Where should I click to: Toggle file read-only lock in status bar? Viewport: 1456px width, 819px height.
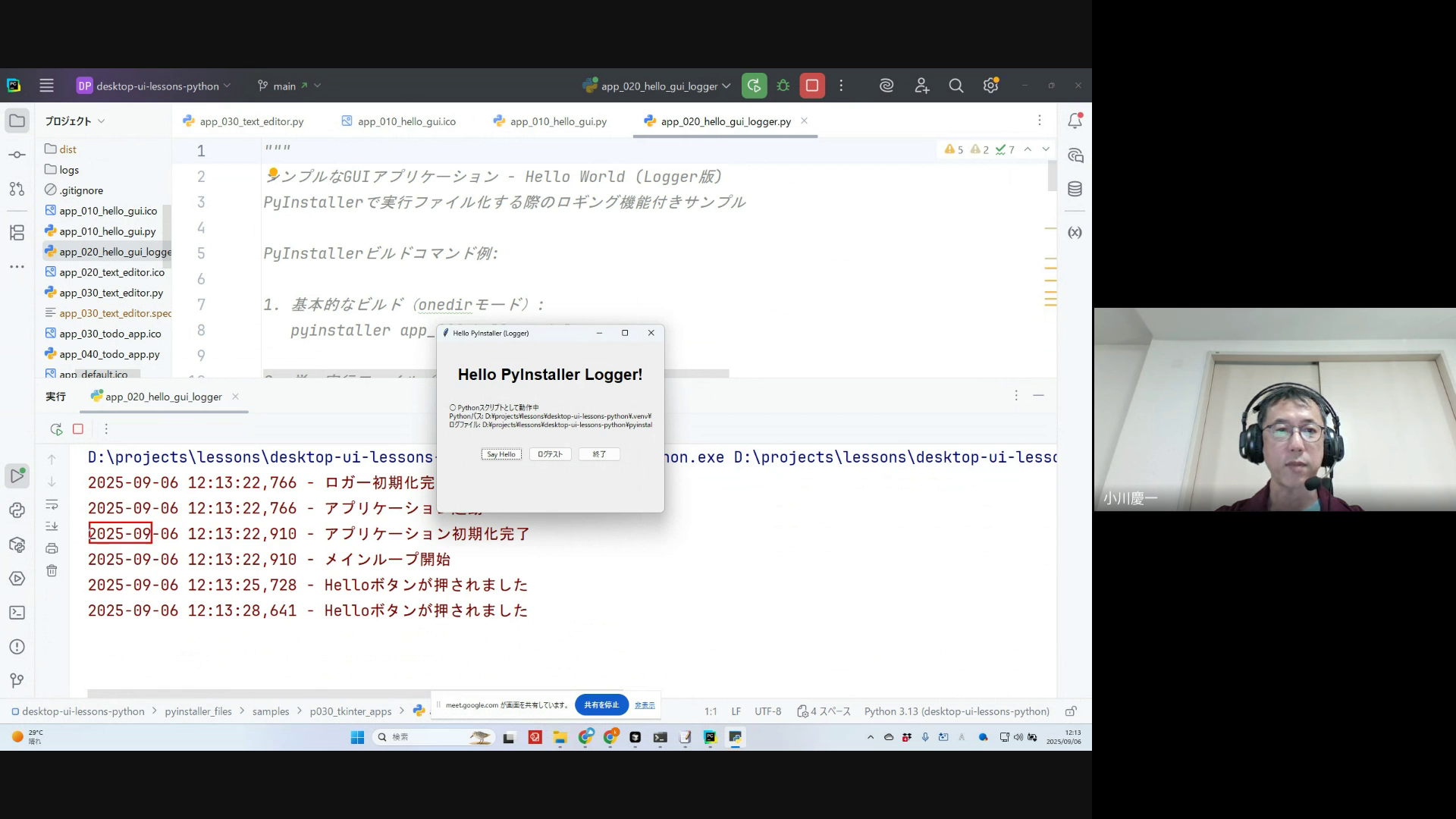click(x=1071, y=711)
